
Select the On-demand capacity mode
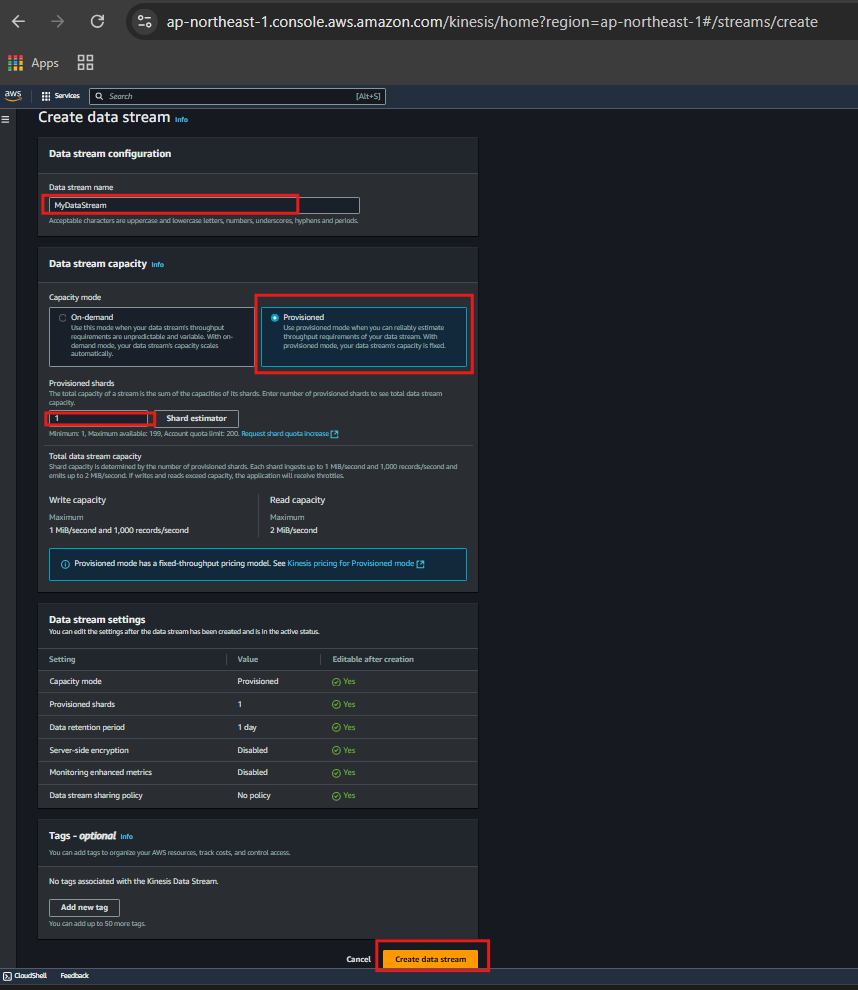[x=63, y=318]
